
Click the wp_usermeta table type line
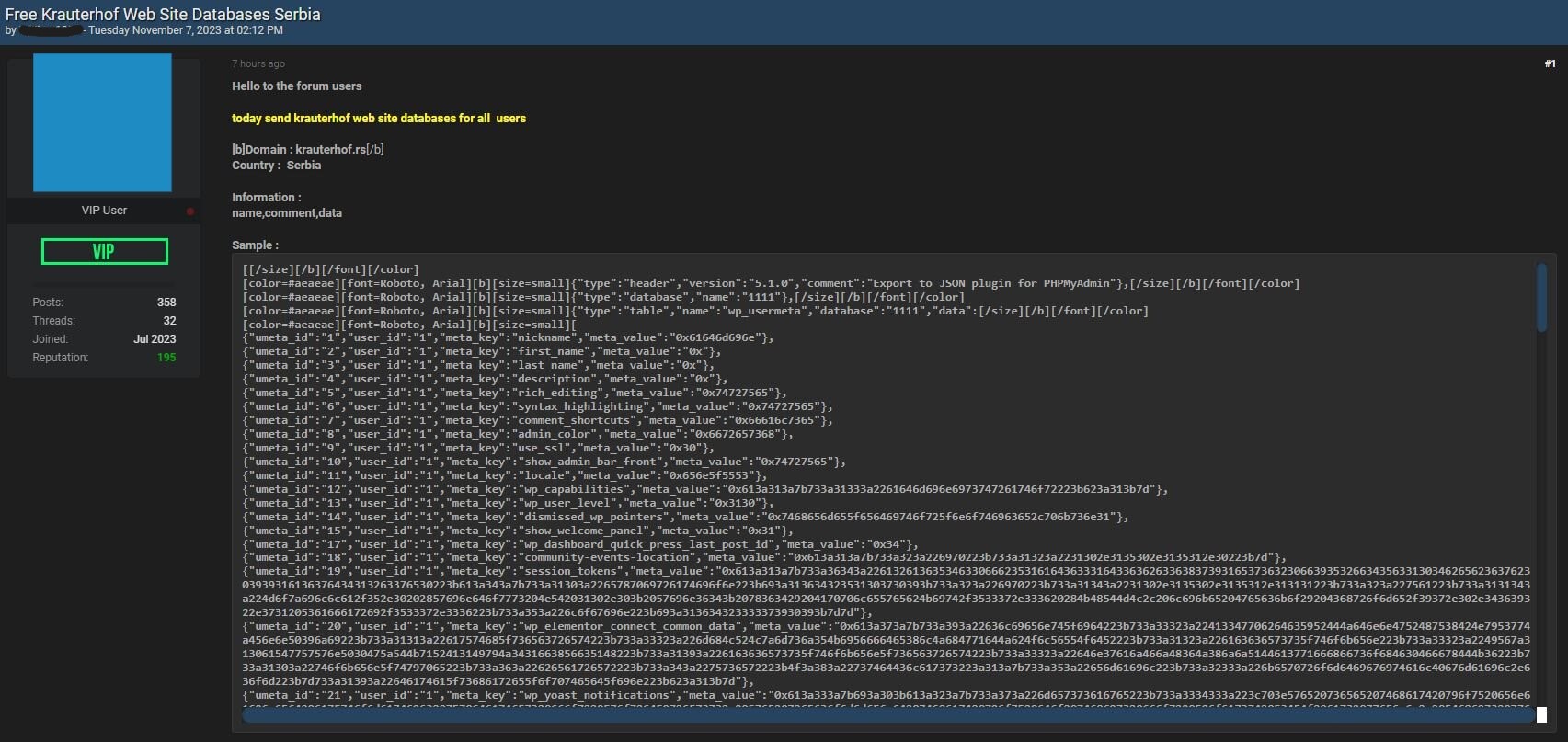click(x=695, y=311)
